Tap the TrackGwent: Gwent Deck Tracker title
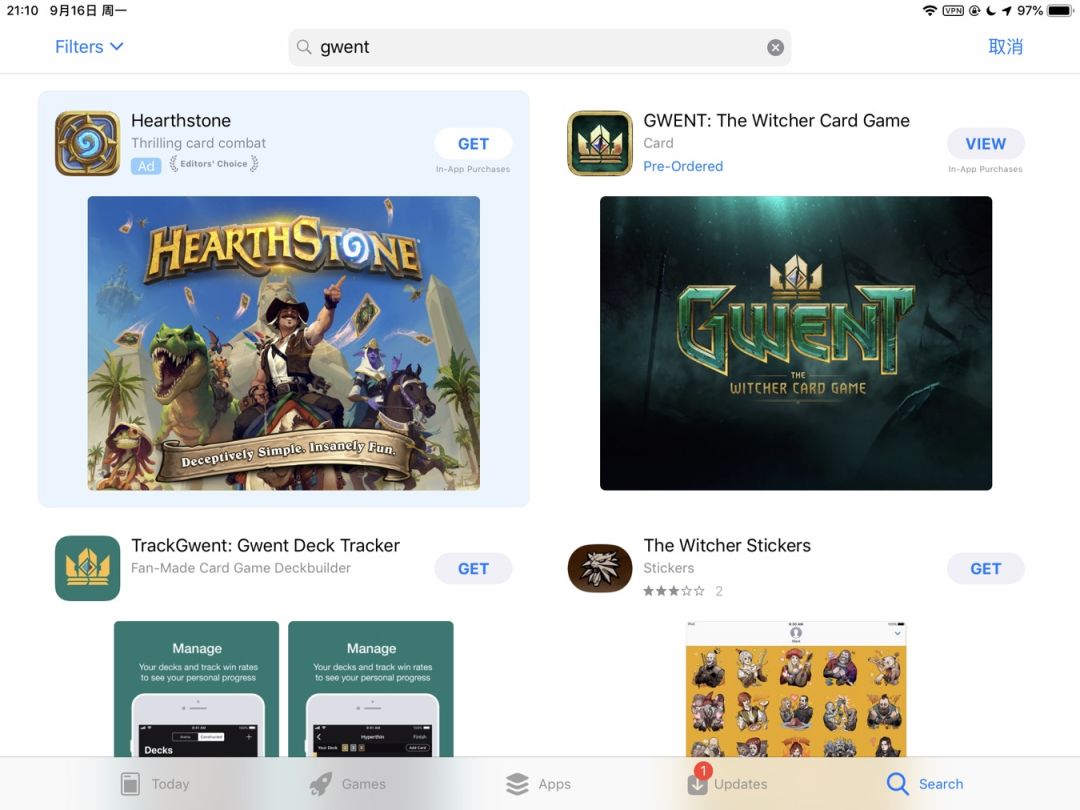 point(265,546)
